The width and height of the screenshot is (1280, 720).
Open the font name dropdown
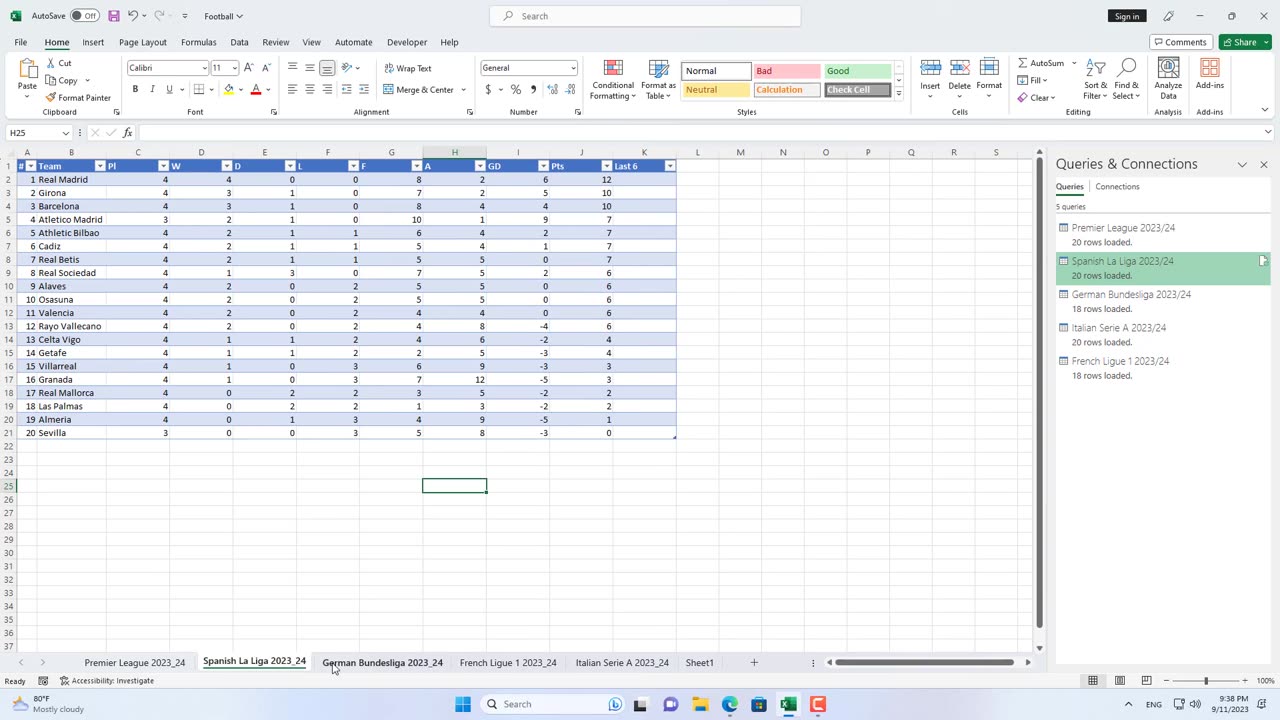pos(204,68)
